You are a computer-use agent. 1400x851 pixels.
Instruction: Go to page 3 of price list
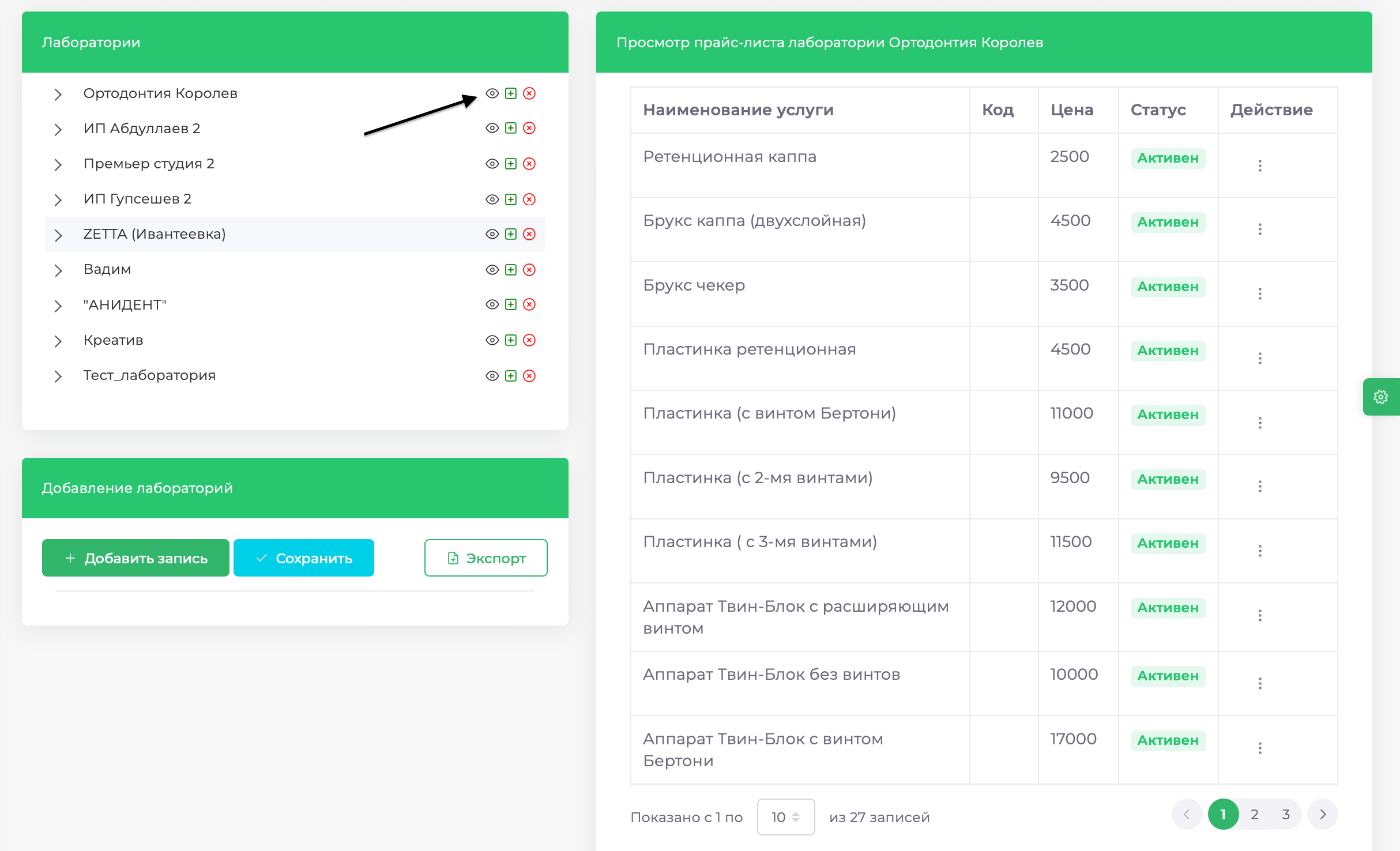tap(1286, 815)
